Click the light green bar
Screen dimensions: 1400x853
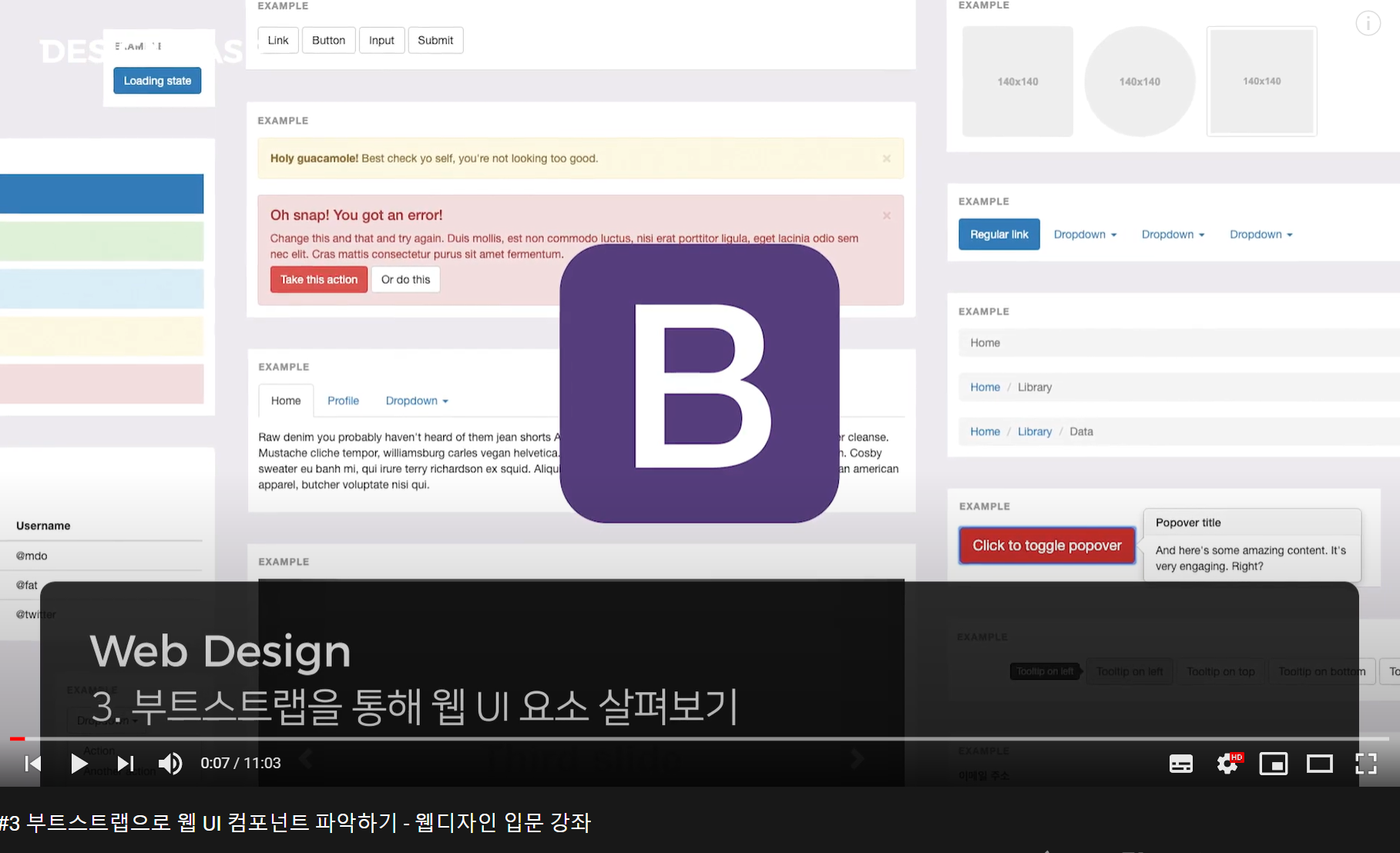click(x=102, y=241)
